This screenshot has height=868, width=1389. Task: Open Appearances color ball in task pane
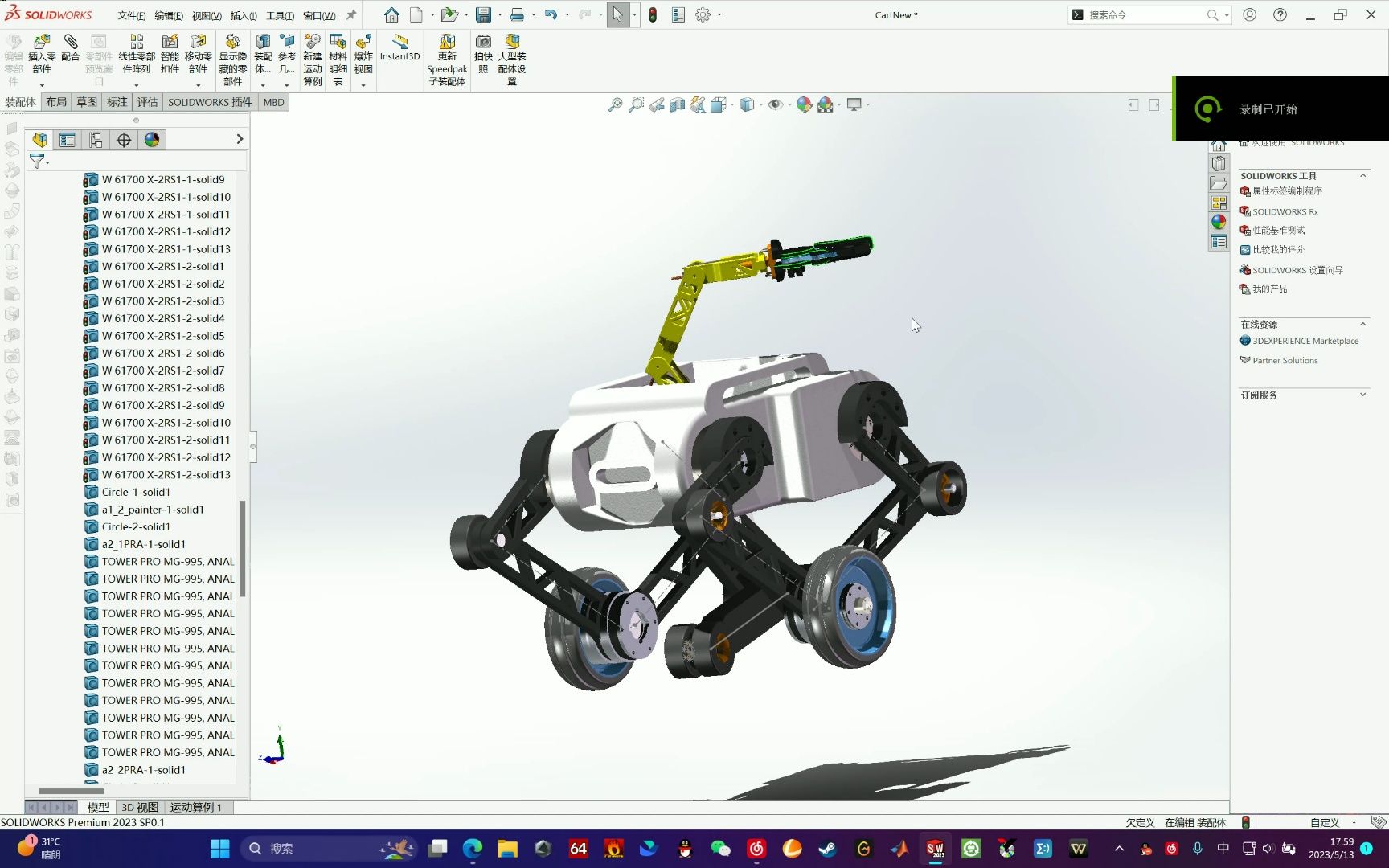point(1219,222)
